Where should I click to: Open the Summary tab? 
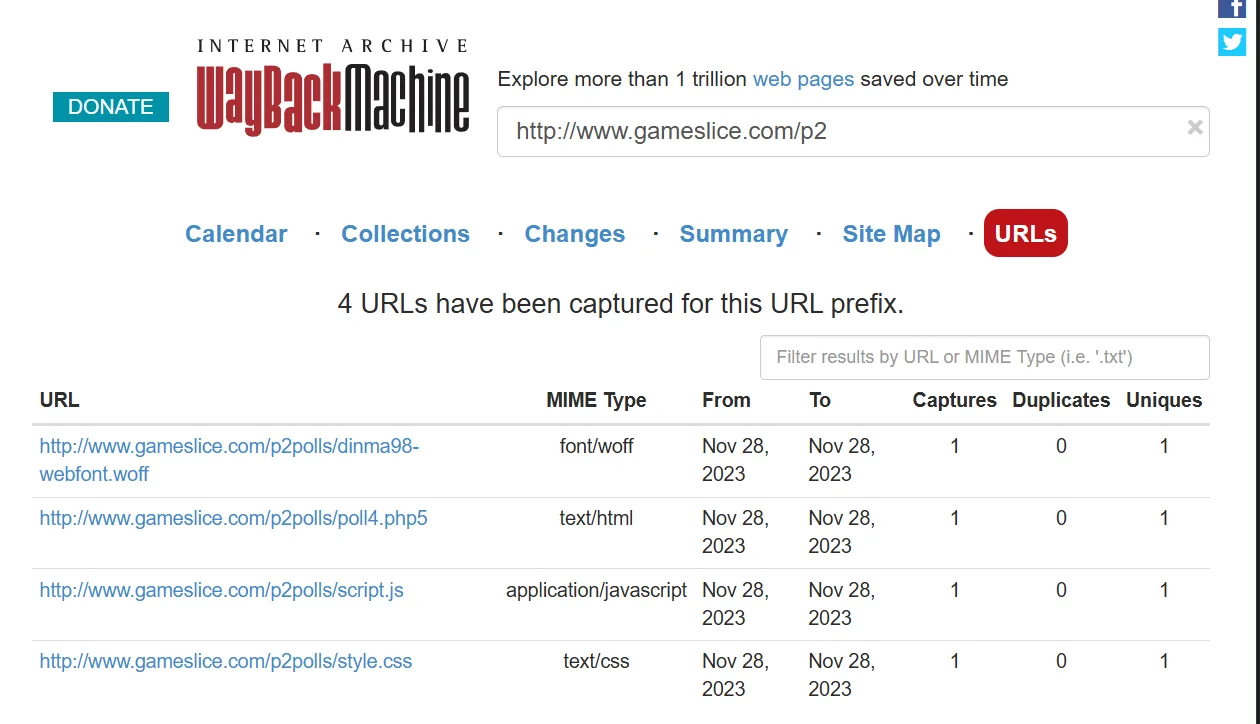pos(733,234)
